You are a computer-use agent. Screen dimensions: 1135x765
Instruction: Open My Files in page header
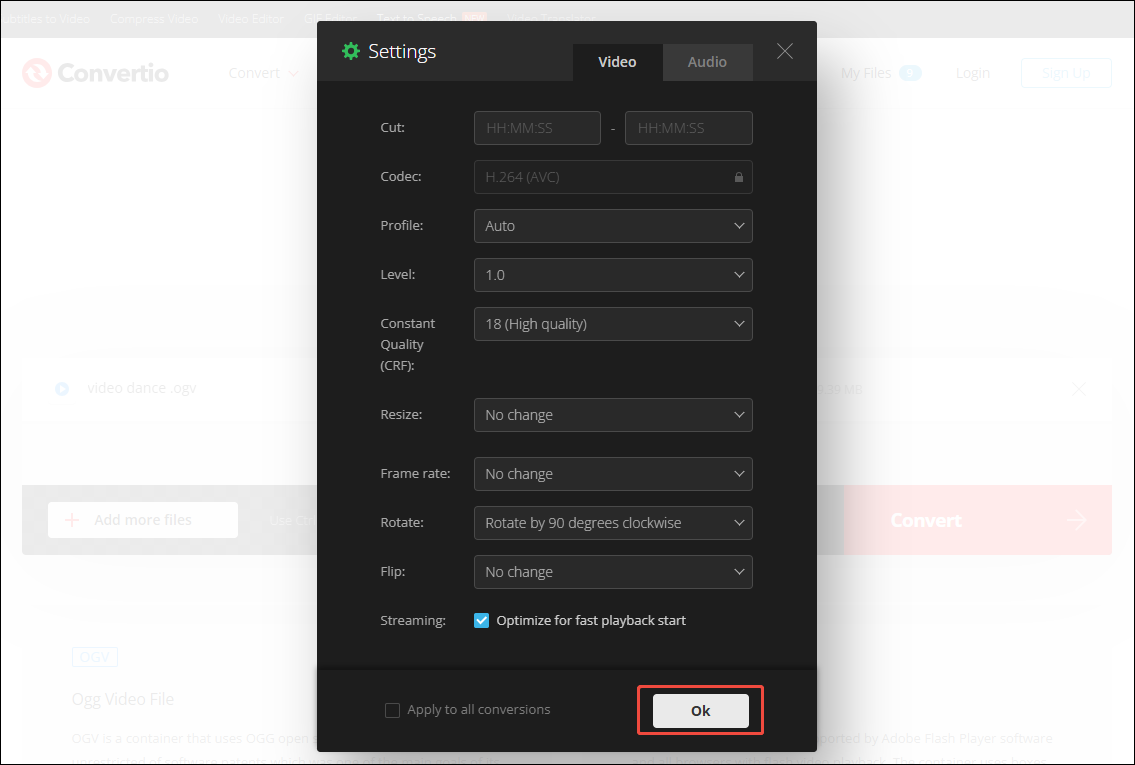pos(866,73)
